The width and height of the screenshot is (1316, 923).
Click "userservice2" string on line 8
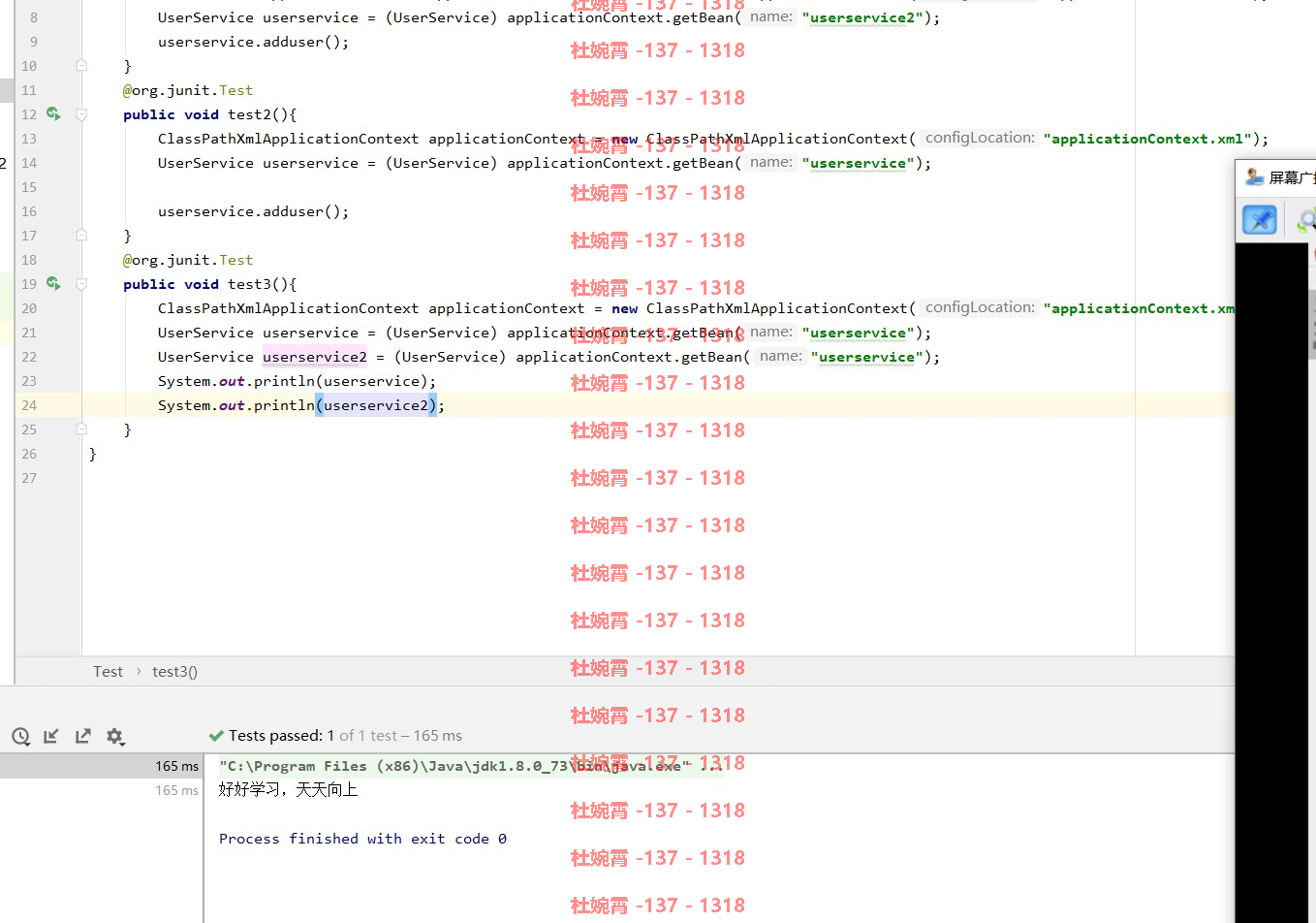click(x=862, y=17)
